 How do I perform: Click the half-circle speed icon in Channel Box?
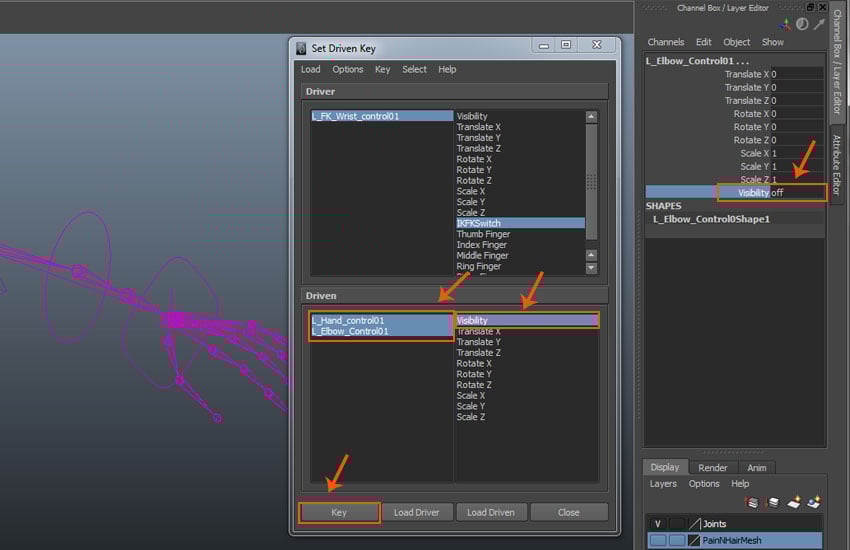[802, 24]
